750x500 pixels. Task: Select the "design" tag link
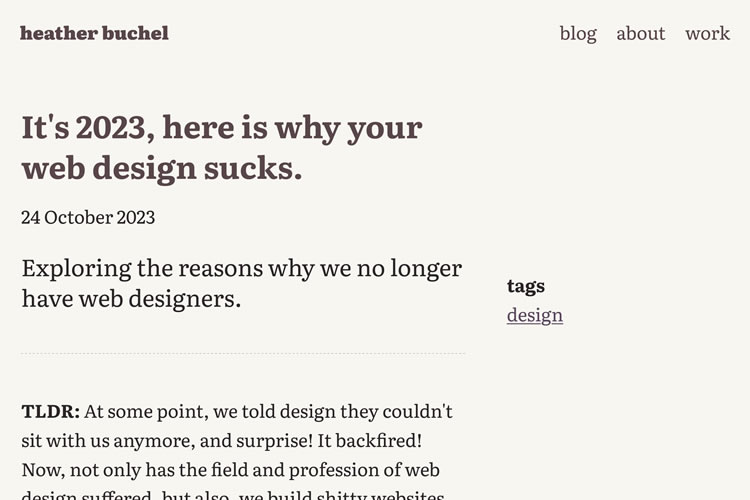(535, 315)
